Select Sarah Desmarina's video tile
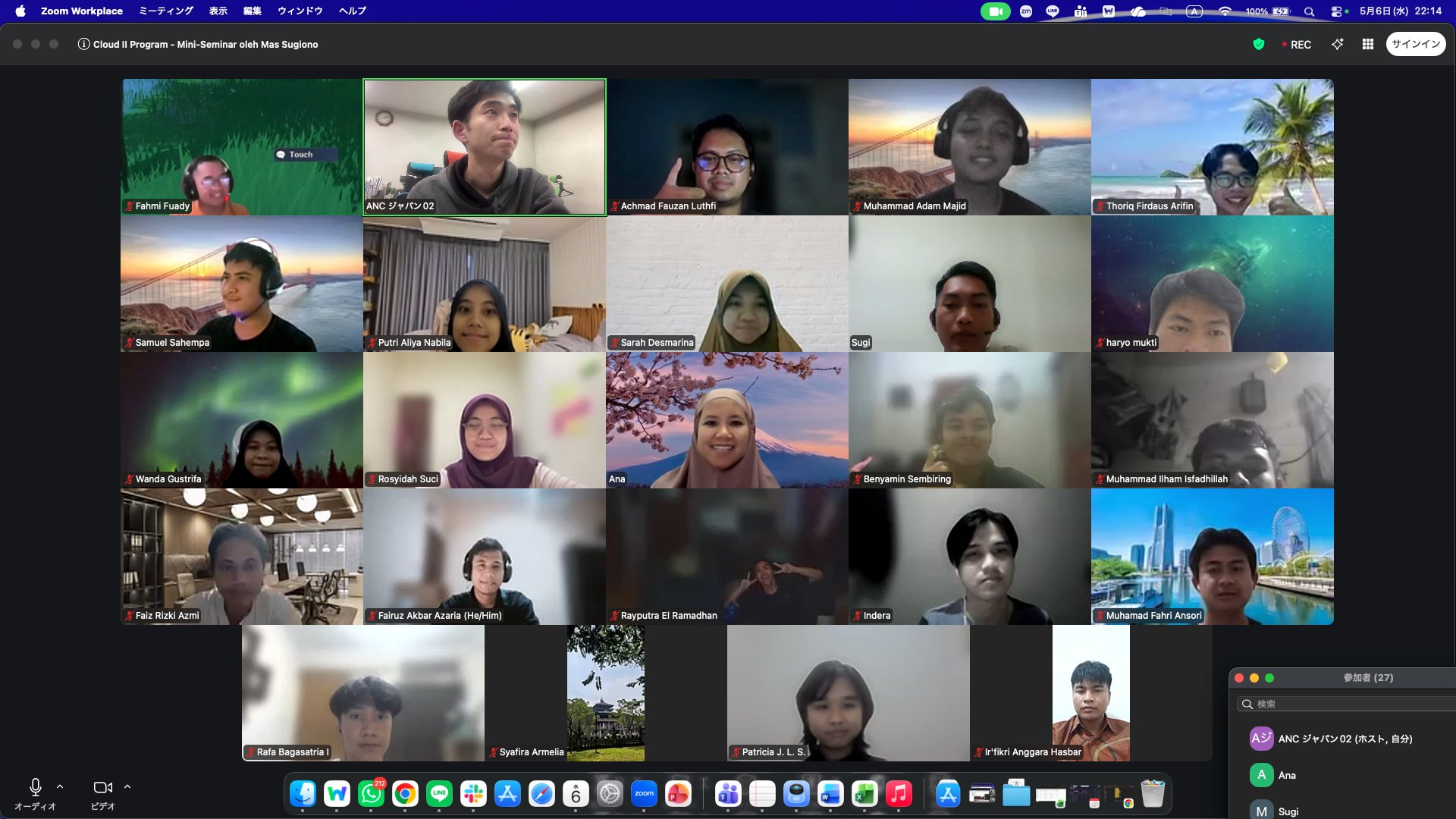The image size is (1456, 819). [x=727, y=284]
